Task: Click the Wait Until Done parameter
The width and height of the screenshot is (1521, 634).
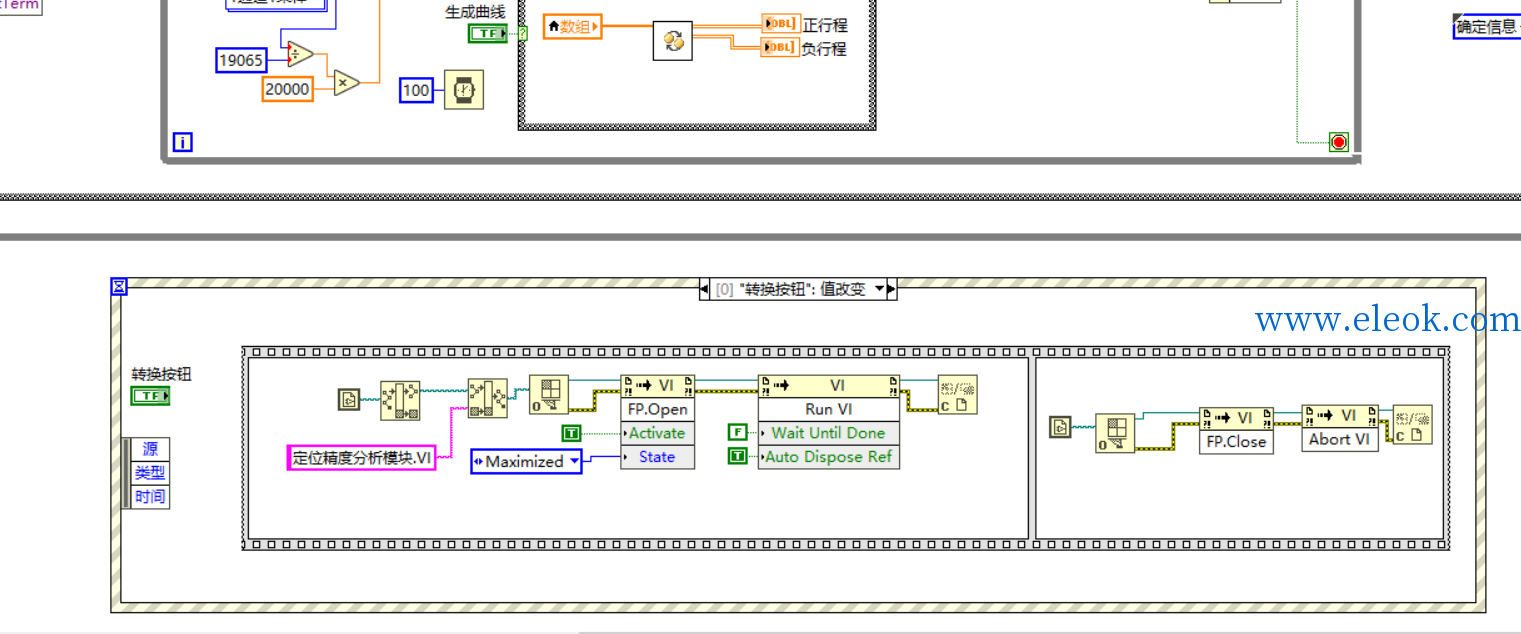Action: click(x=829, y=433)
